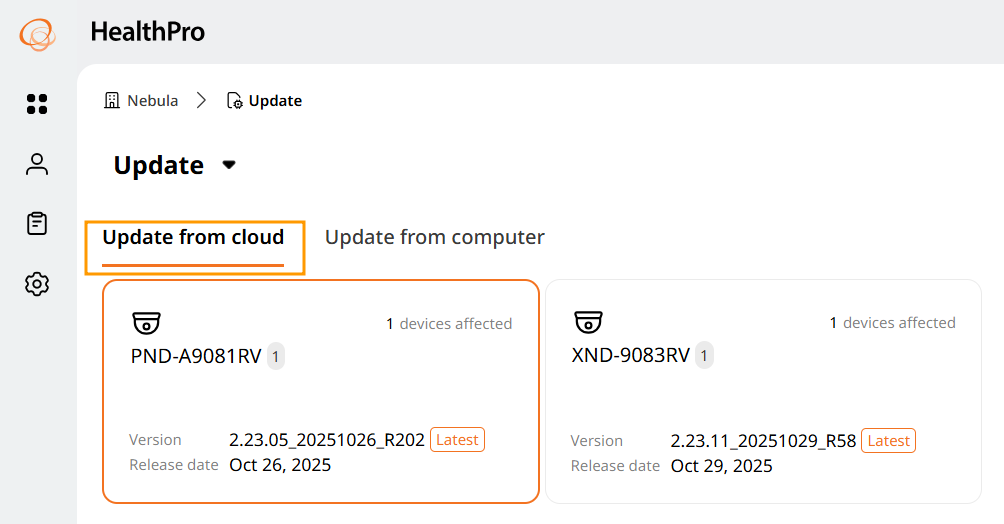The image size is (1004, 524).
Task: Select the XND-9083RV model name
Action: point(630,356)
